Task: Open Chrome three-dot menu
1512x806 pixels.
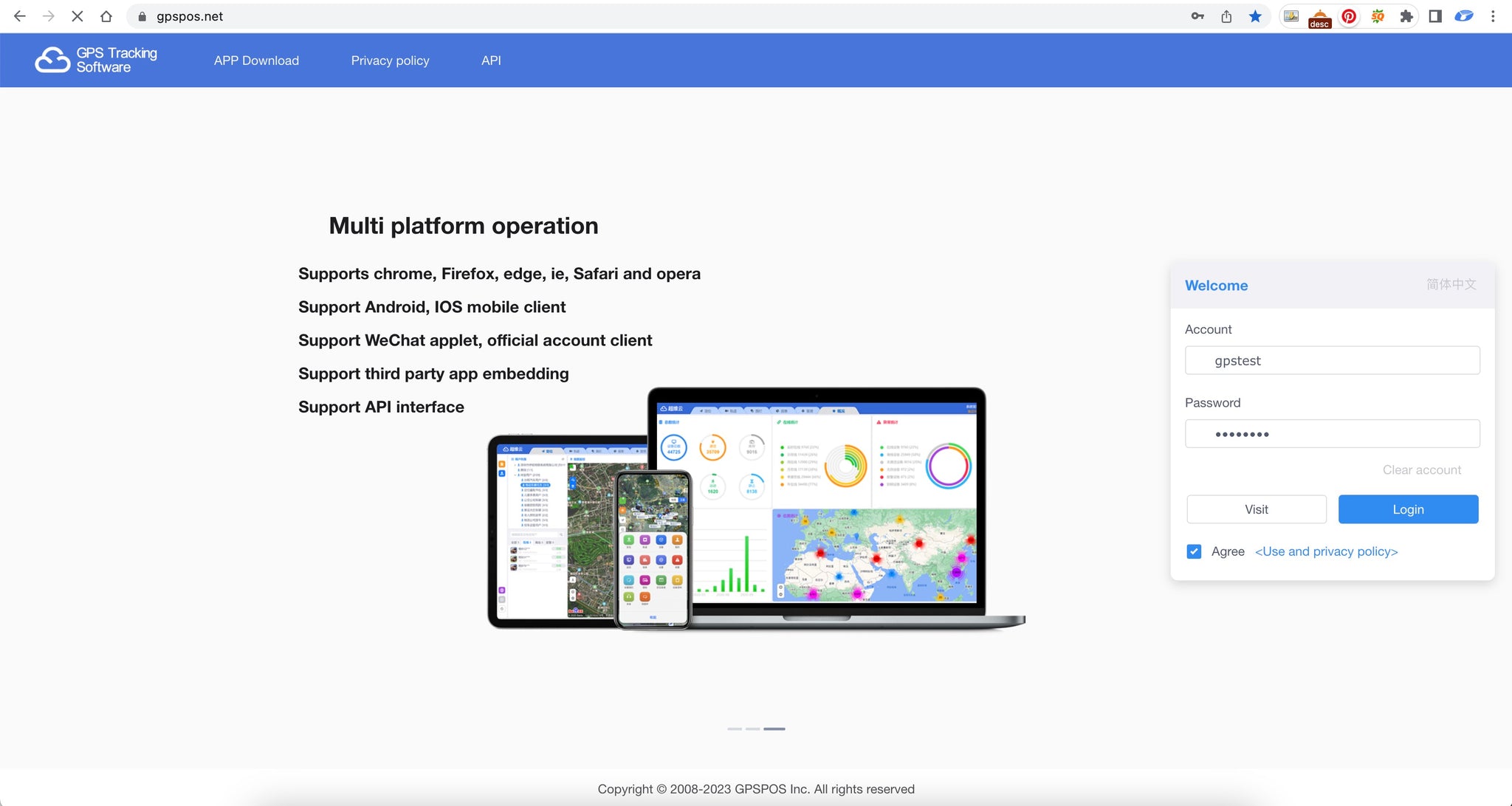Action: click(x=1493, y=16)
